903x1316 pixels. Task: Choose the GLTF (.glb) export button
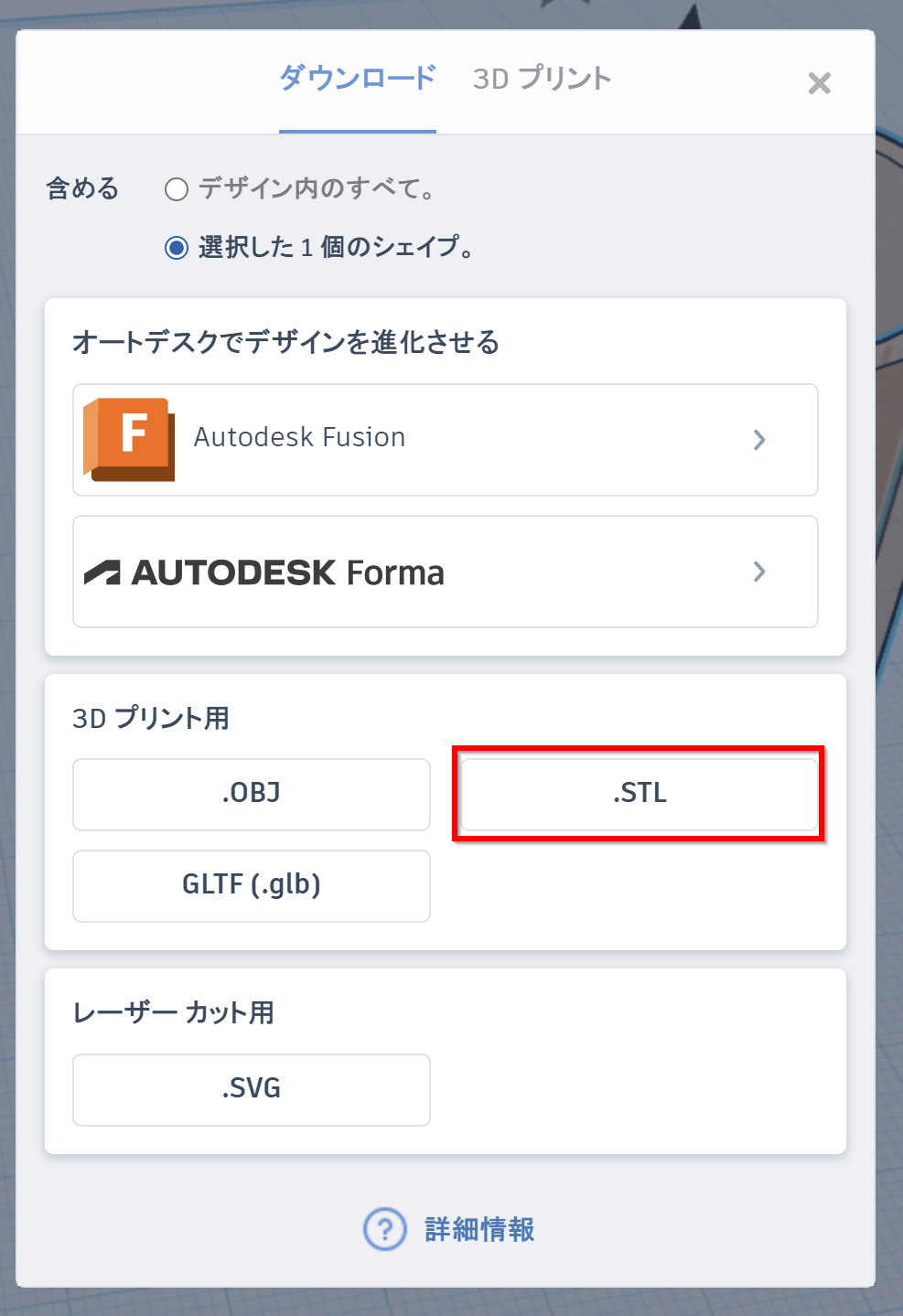(252, 886)
